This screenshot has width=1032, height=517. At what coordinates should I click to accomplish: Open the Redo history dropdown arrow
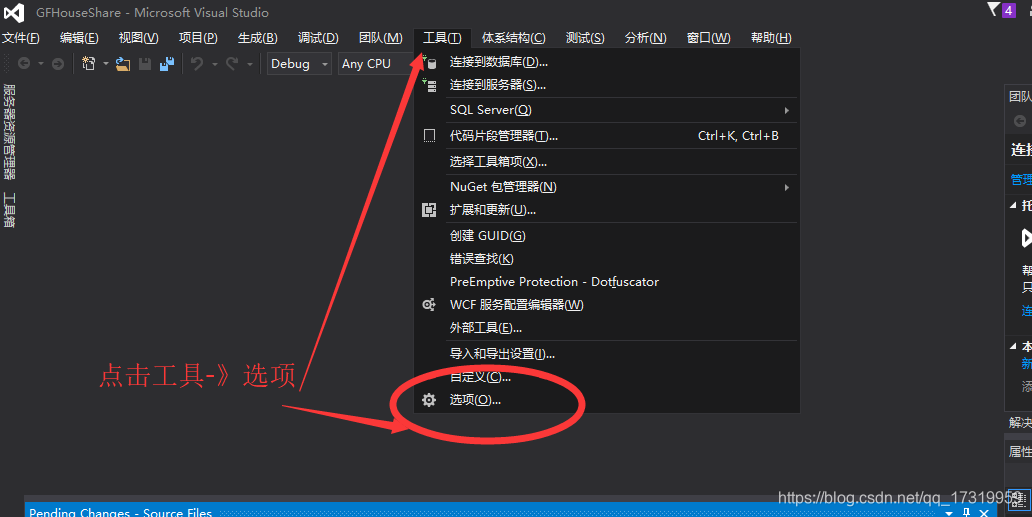click(249, 64)
